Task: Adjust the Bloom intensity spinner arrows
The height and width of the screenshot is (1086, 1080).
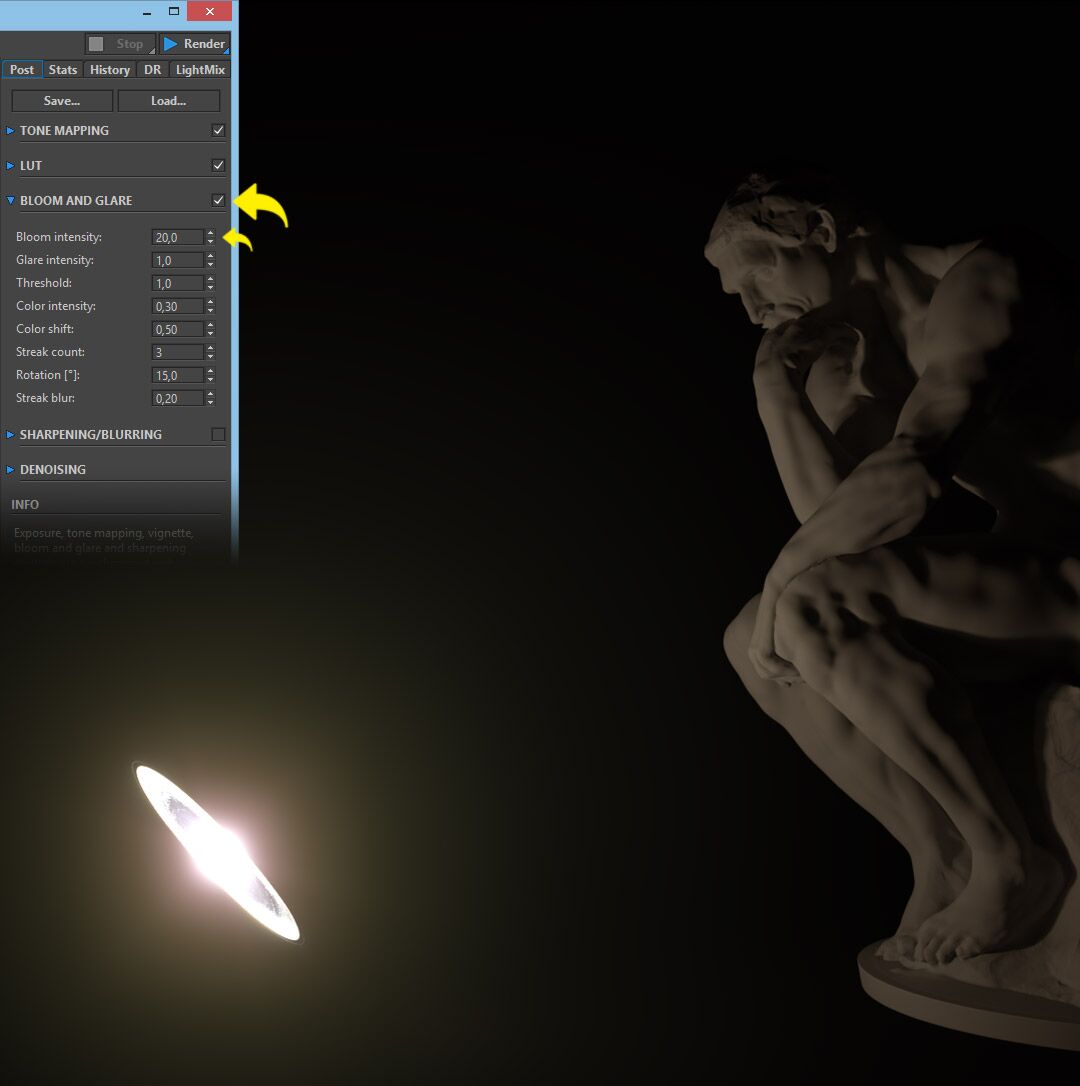Action: click(211, 237)
